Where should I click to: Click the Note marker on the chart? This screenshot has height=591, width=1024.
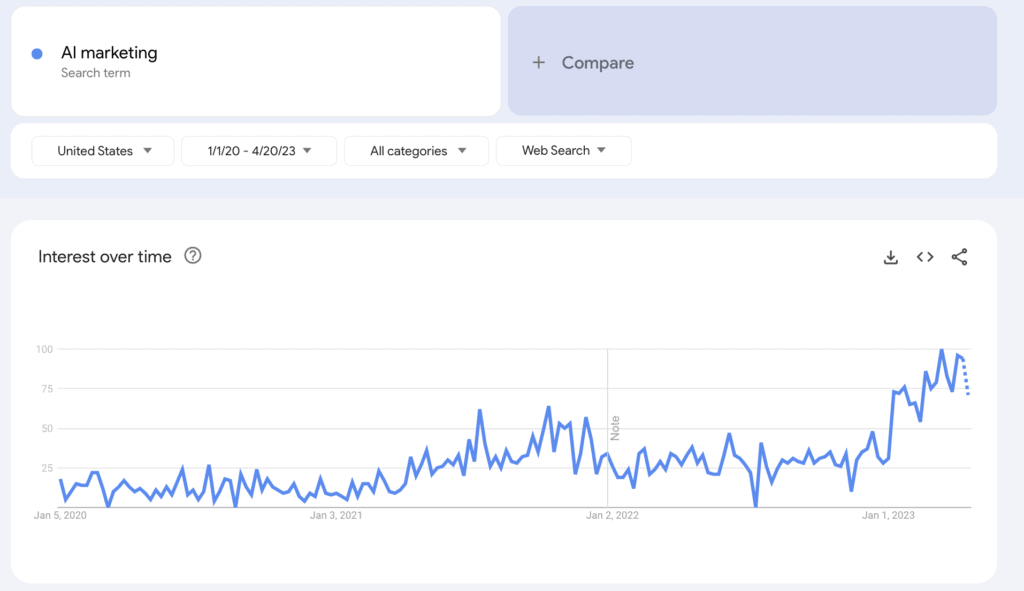(615, 428)
